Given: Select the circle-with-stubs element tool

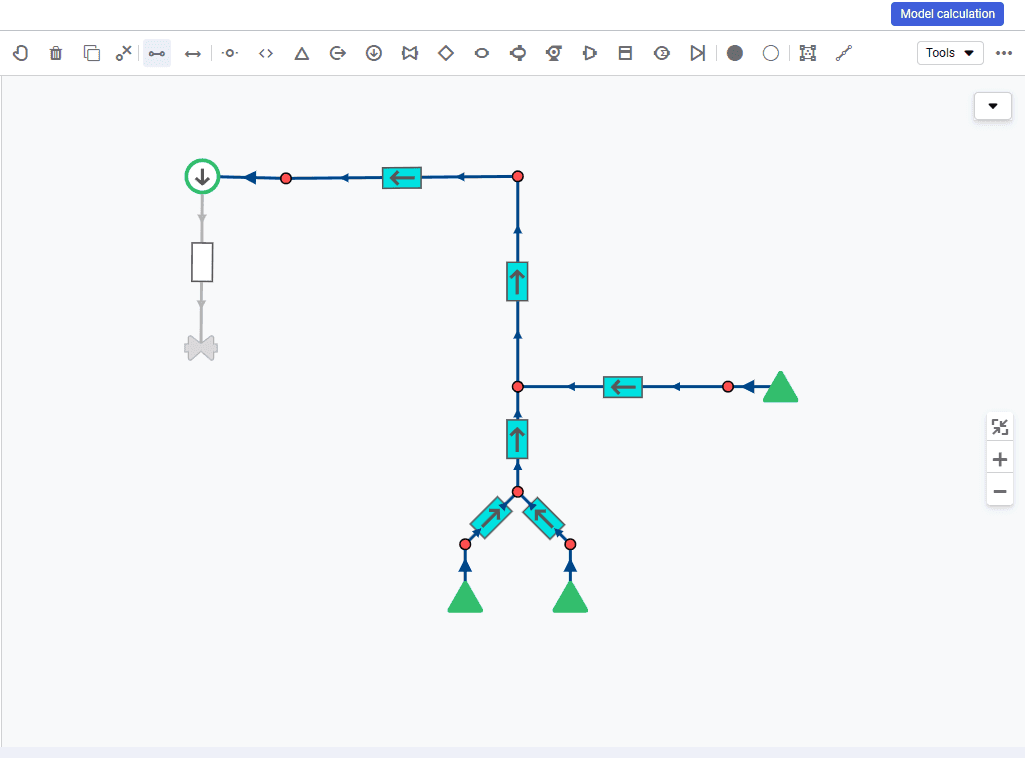Looking at the screenshot, I should (x=518, y=53).
